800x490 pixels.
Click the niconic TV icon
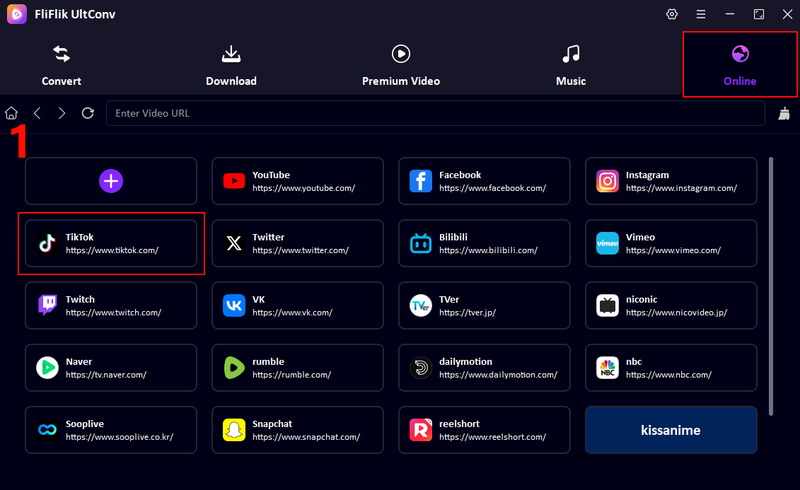point(608,306)
